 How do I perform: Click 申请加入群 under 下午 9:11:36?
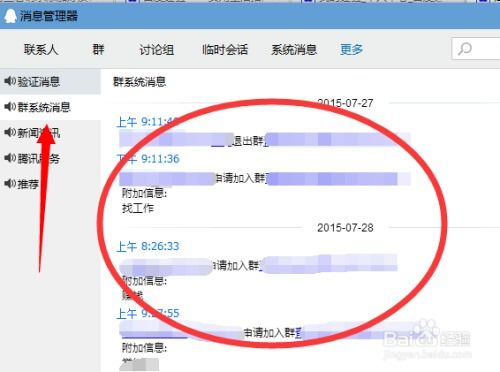click(x=241, y=178)
